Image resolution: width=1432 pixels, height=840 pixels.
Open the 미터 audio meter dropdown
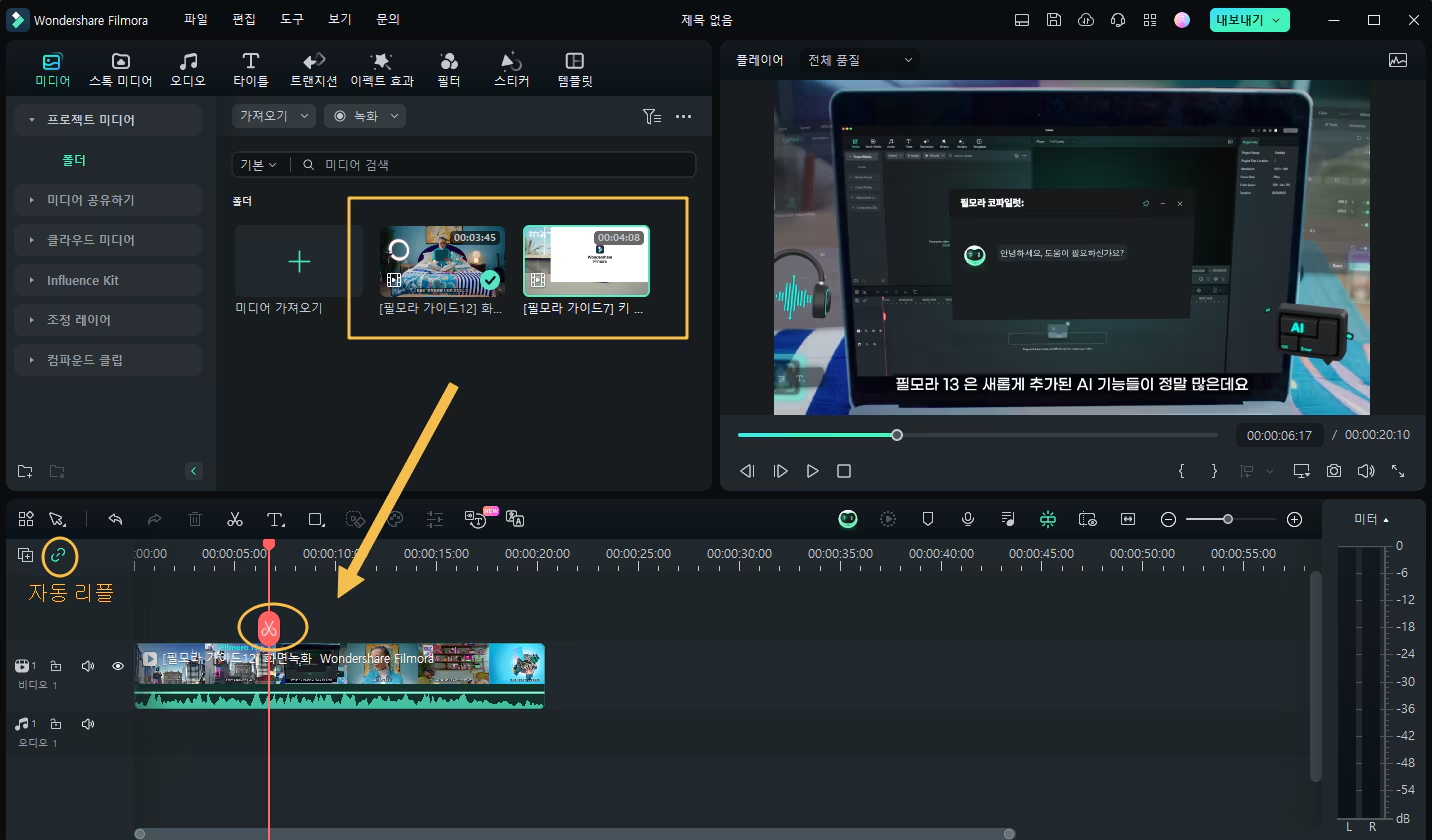point(1372,519)
